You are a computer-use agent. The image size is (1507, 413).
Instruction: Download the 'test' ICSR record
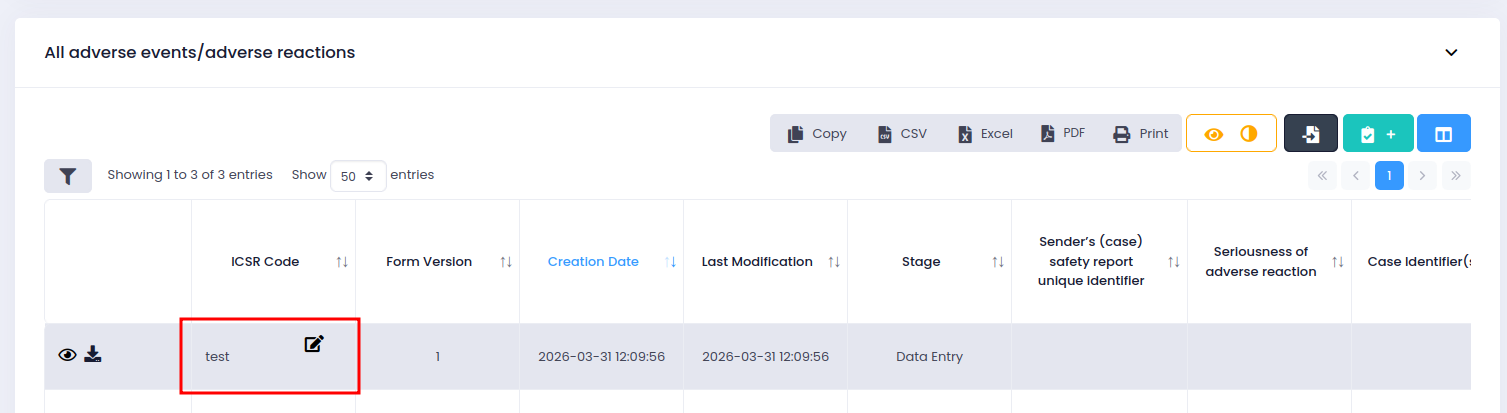click(93, 354)
